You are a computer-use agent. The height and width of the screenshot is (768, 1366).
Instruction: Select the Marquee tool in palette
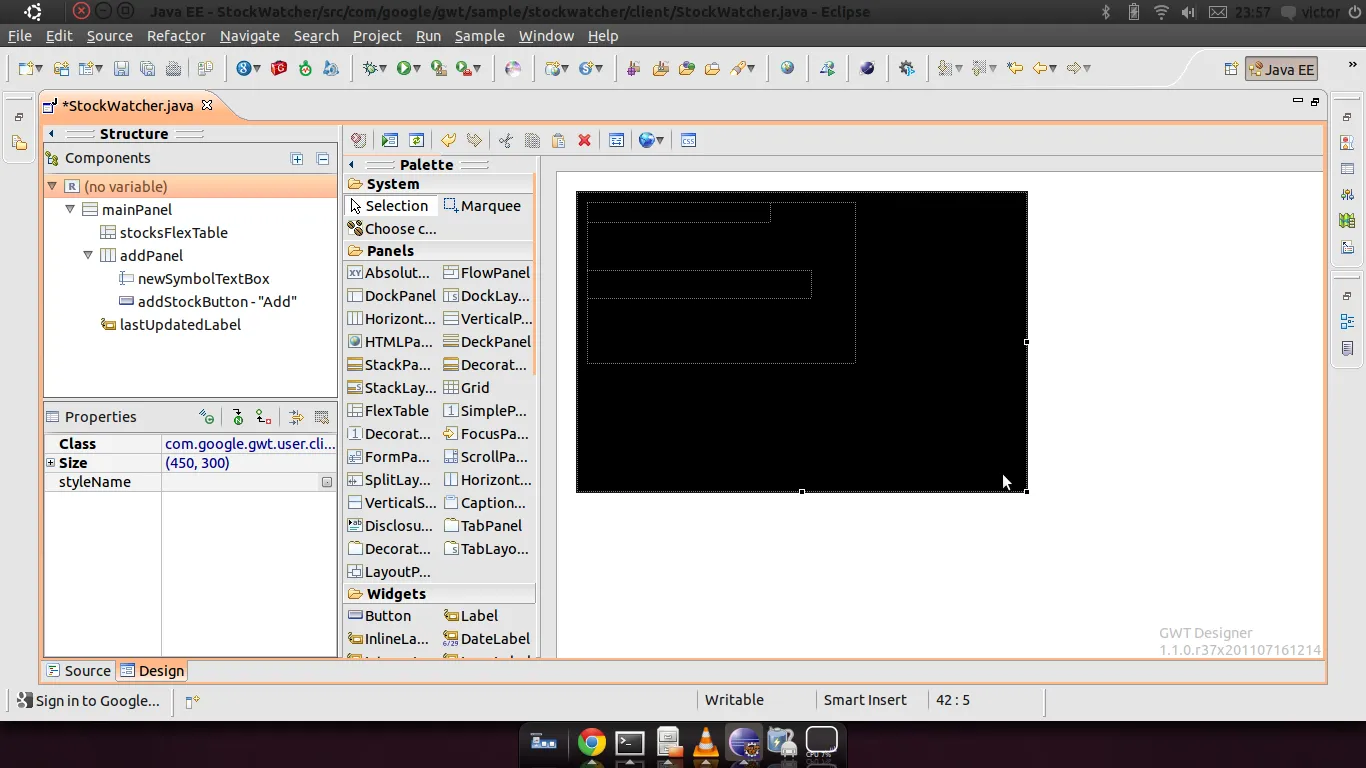click(x=482, y=206)
